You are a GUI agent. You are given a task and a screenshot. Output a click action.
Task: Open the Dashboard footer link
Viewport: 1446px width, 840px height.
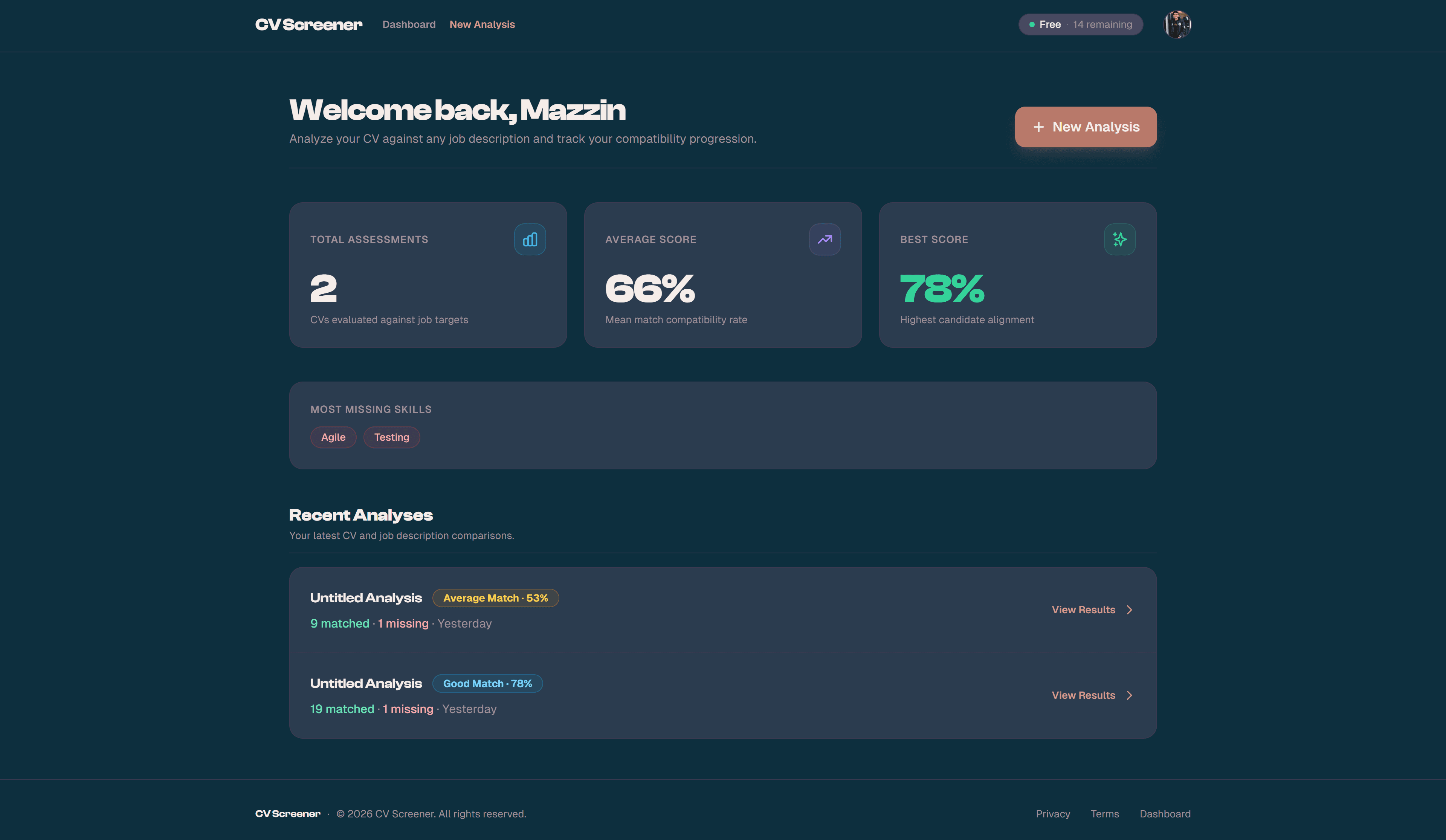coord(1165,814)
